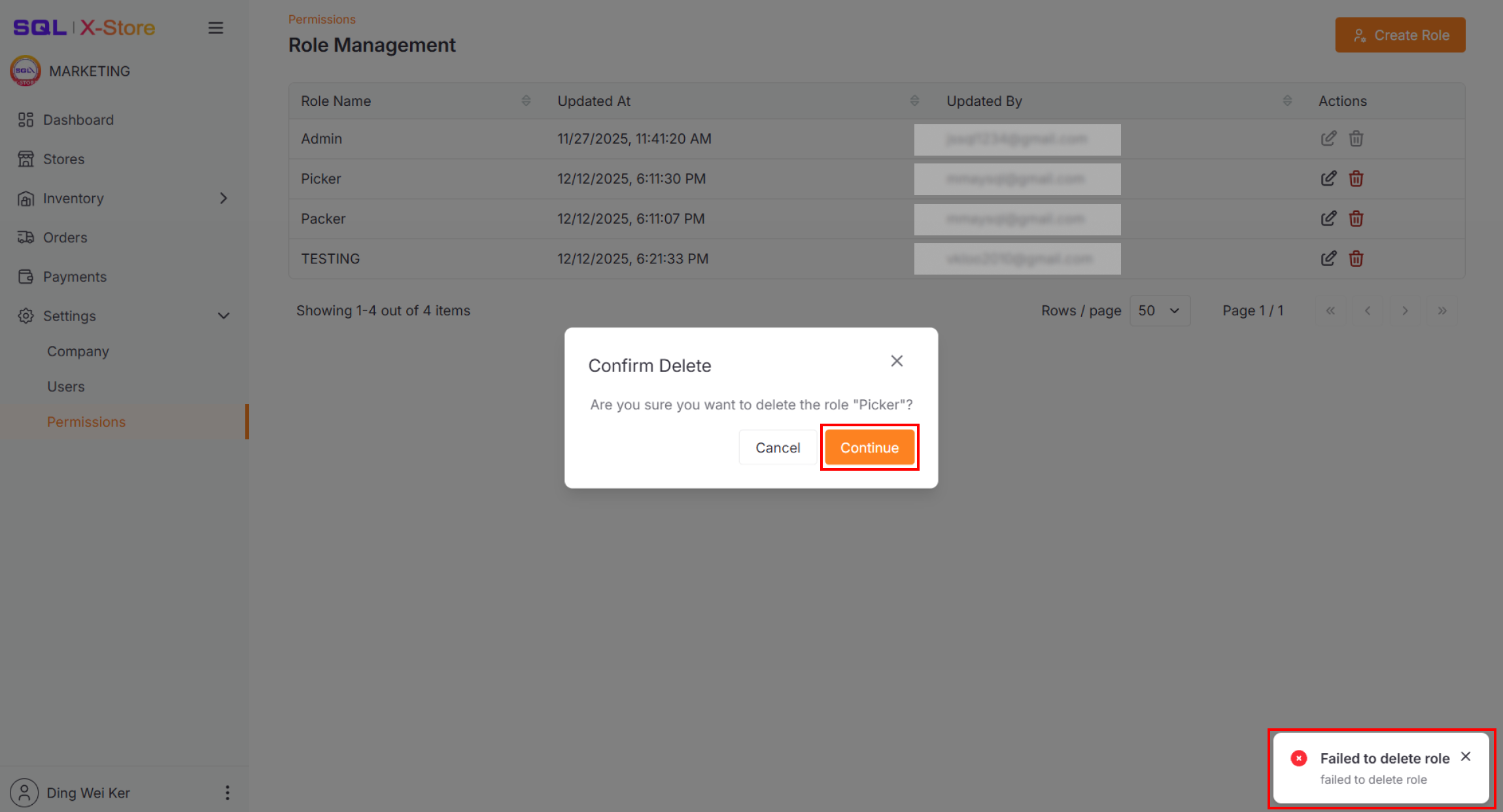Image resolution: width=1503 pixels, height=812 pixels.
Task: Open the three-dot menu next to Ding Wei Ker
Action: [x=227, y=792]
